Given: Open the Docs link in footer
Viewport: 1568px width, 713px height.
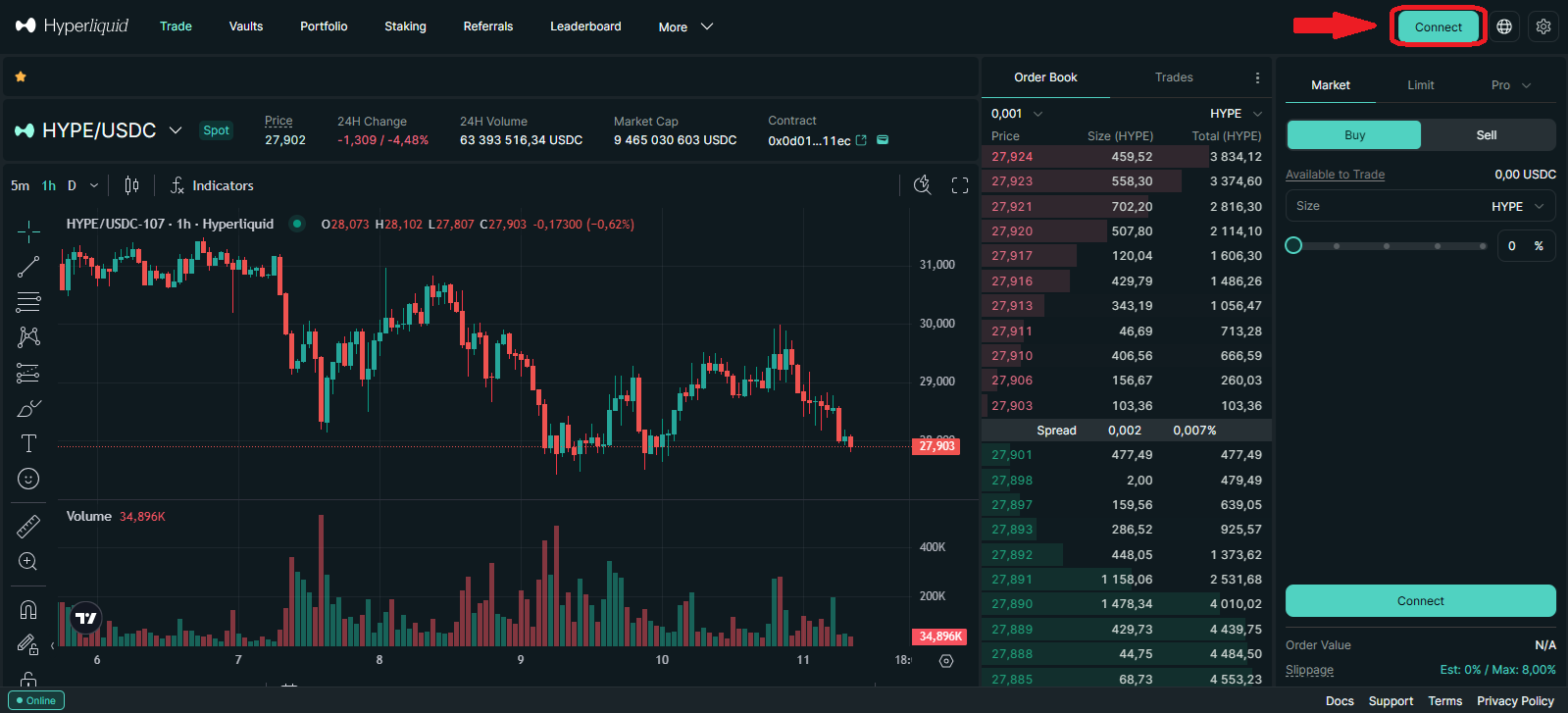Looking at the screenshot, I should click(1340, 700).
